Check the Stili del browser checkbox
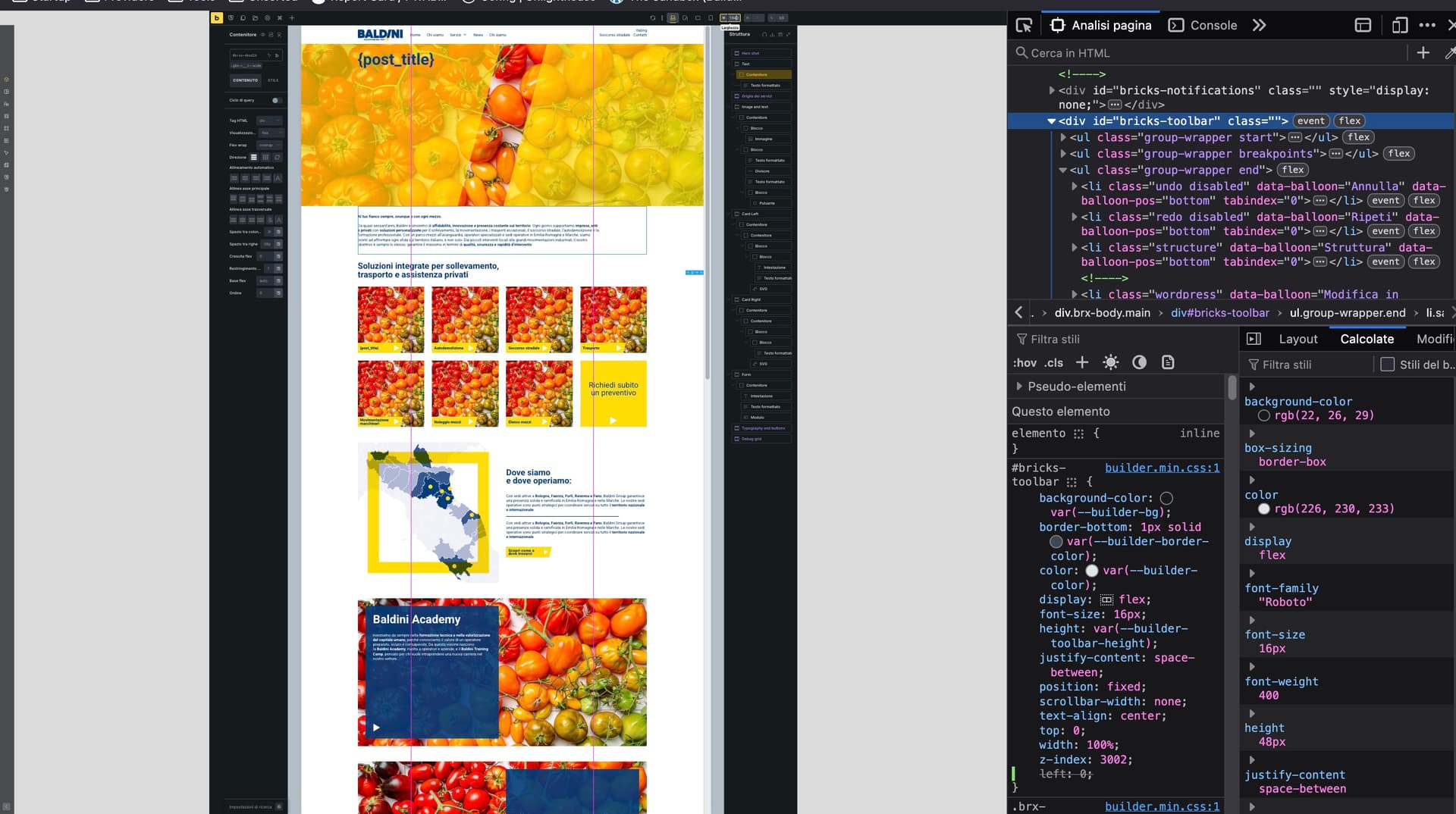Image resolution: width=1456 pixels, height=814 pixels. (1387, 365)
